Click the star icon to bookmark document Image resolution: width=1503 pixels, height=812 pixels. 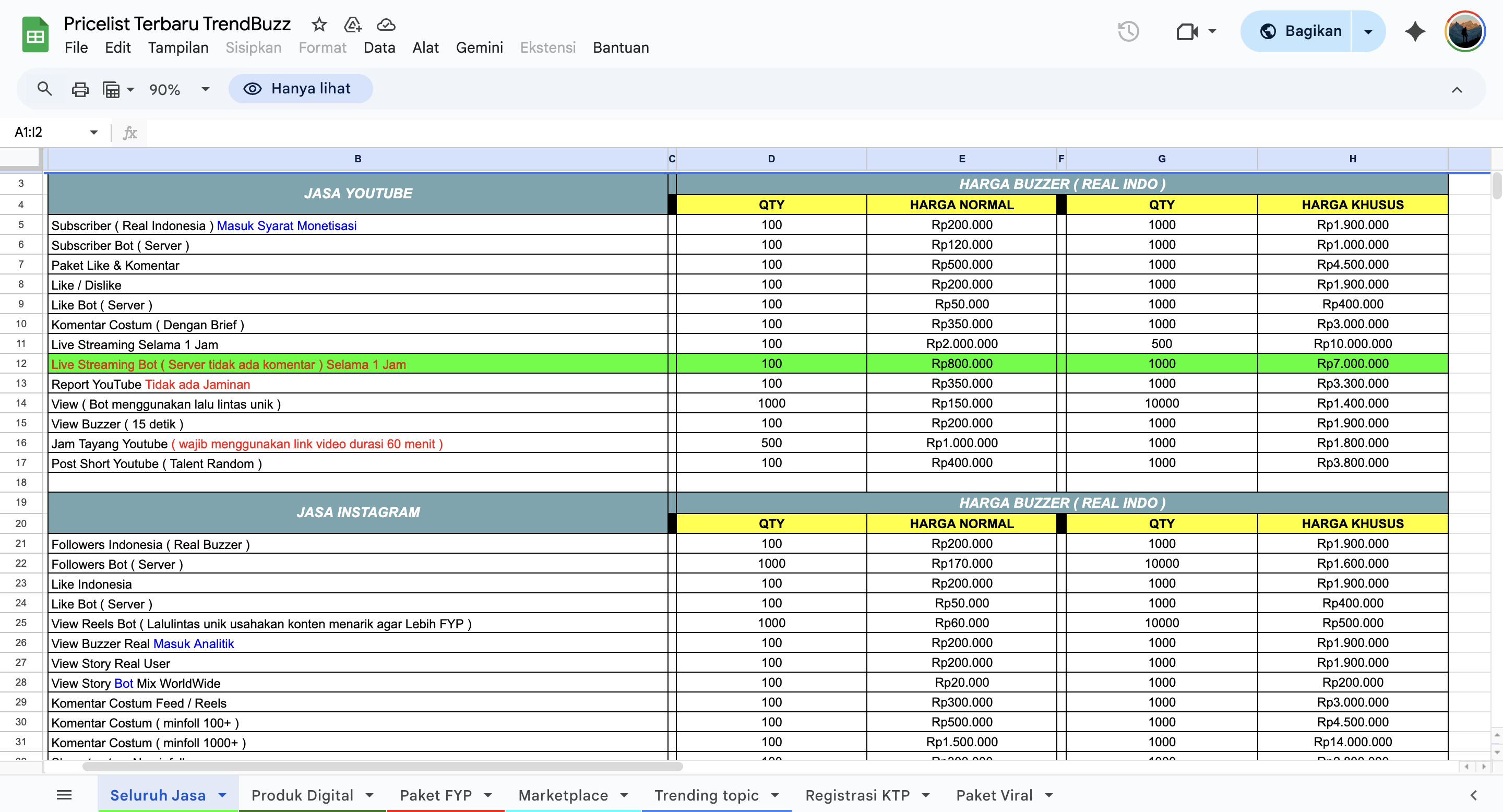click(x=318, y=25)
